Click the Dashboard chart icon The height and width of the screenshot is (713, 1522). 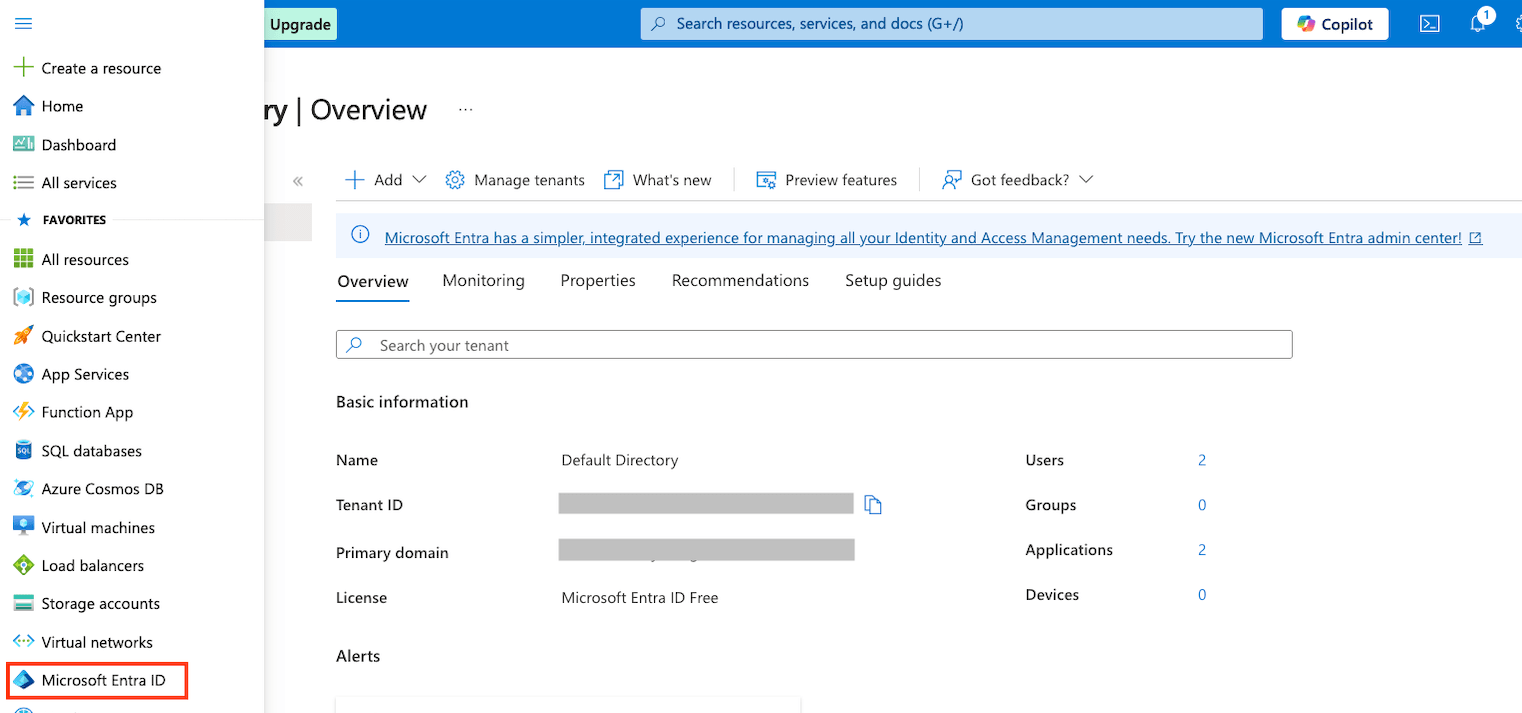pos(23,144)
